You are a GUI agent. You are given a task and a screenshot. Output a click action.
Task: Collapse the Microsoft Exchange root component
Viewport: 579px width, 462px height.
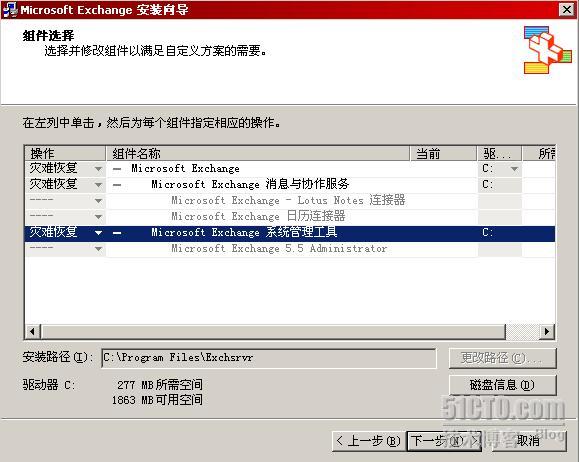[x=117, y=169]
